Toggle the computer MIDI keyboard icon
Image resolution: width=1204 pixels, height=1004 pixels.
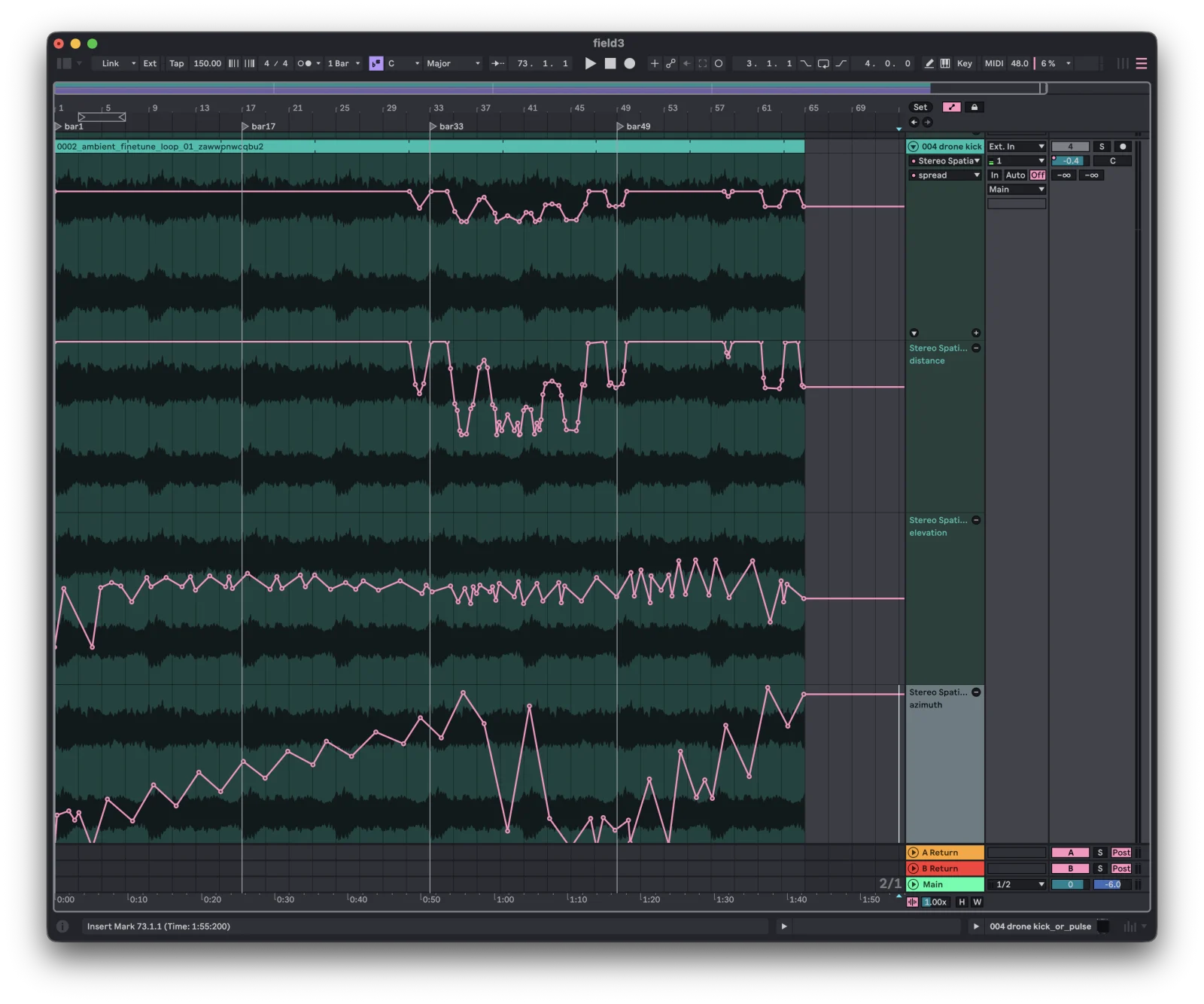tap(945, 63)
